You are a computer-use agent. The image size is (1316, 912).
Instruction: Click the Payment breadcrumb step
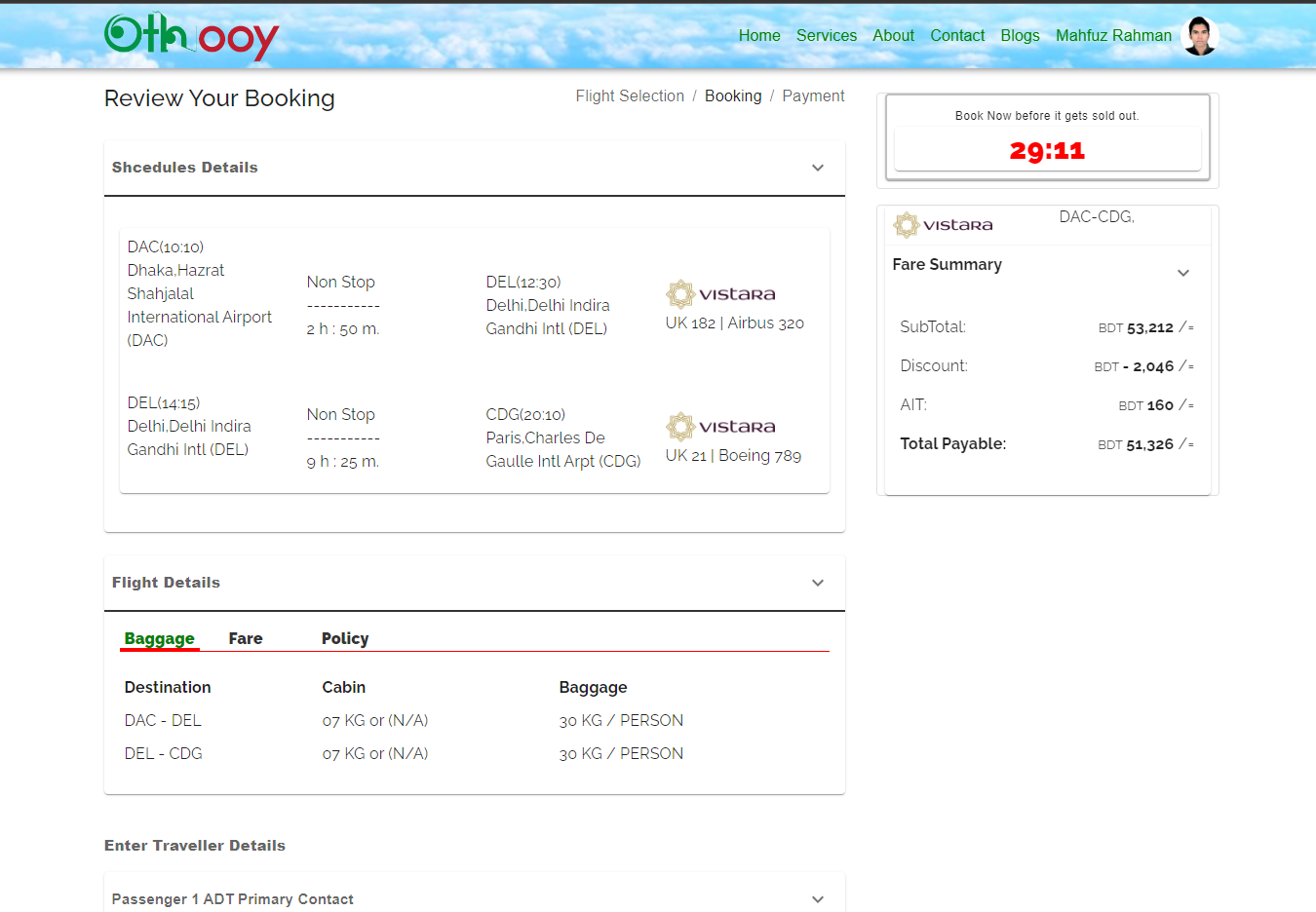point(813,95)
